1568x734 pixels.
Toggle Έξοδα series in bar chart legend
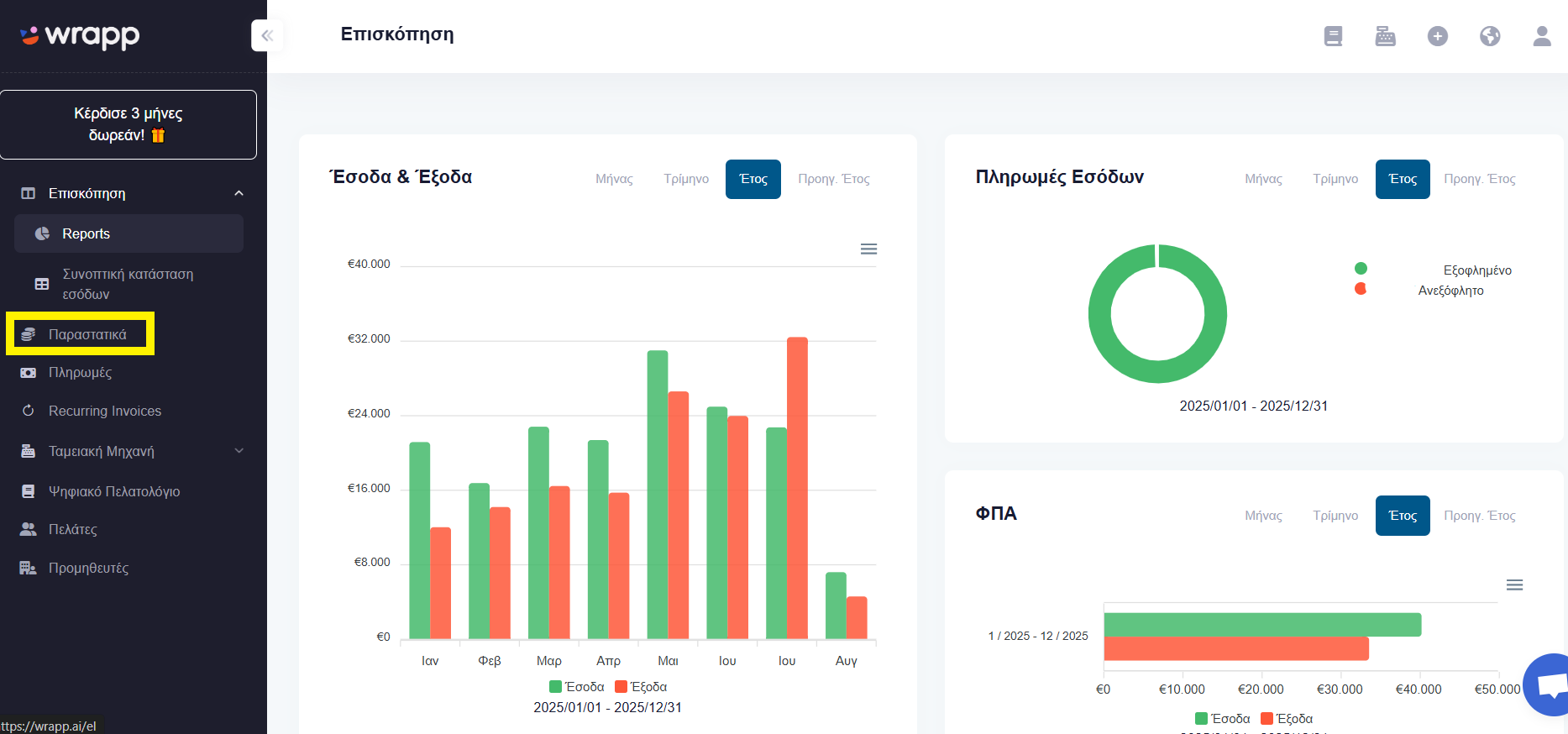pos(641,687)
